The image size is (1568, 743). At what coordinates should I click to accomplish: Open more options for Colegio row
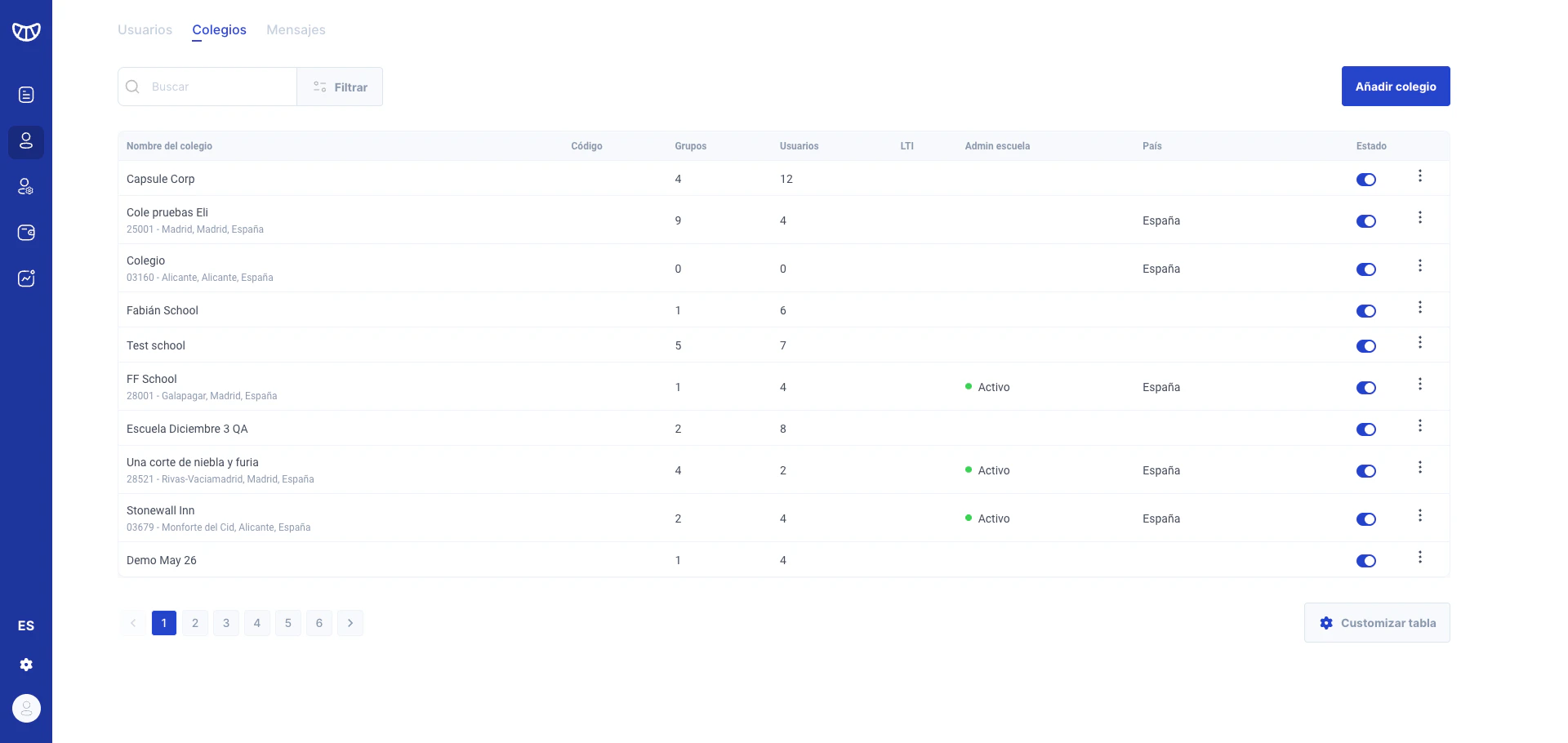click(x=1420, y=265)
